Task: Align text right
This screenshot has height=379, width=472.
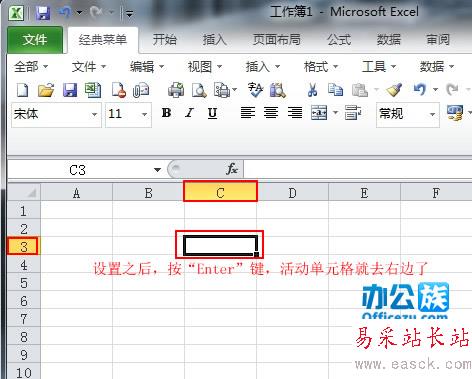Action: (x=295, y=113)
